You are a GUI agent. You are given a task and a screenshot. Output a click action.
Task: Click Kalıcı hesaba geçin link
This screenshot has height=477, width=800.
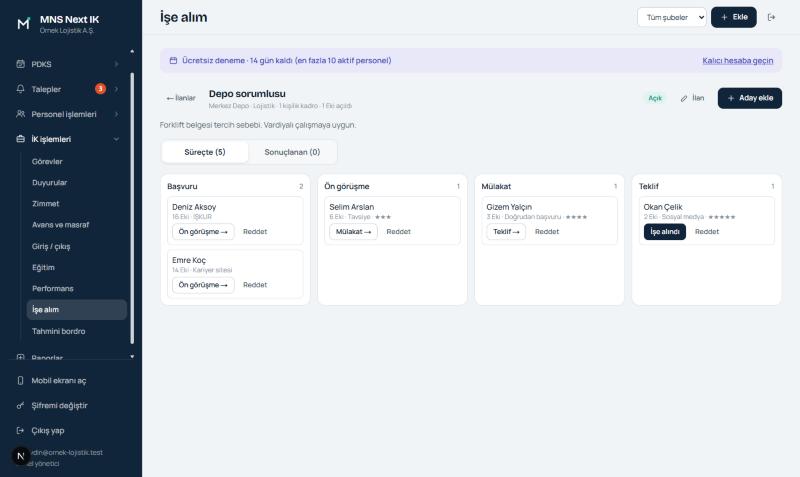point(737,60)
